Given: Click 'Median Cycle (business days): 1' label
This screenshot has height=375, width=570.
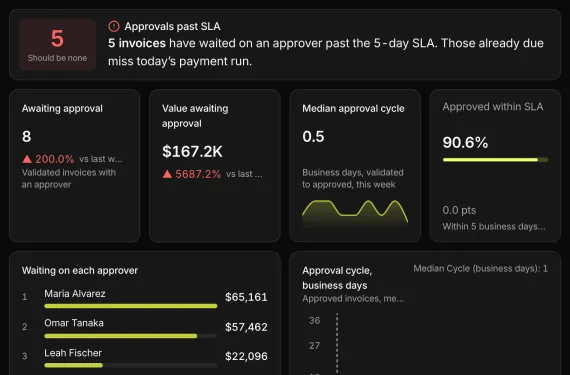Looking at the screenshot, I should pyautogui.click(x=481, y=269).
